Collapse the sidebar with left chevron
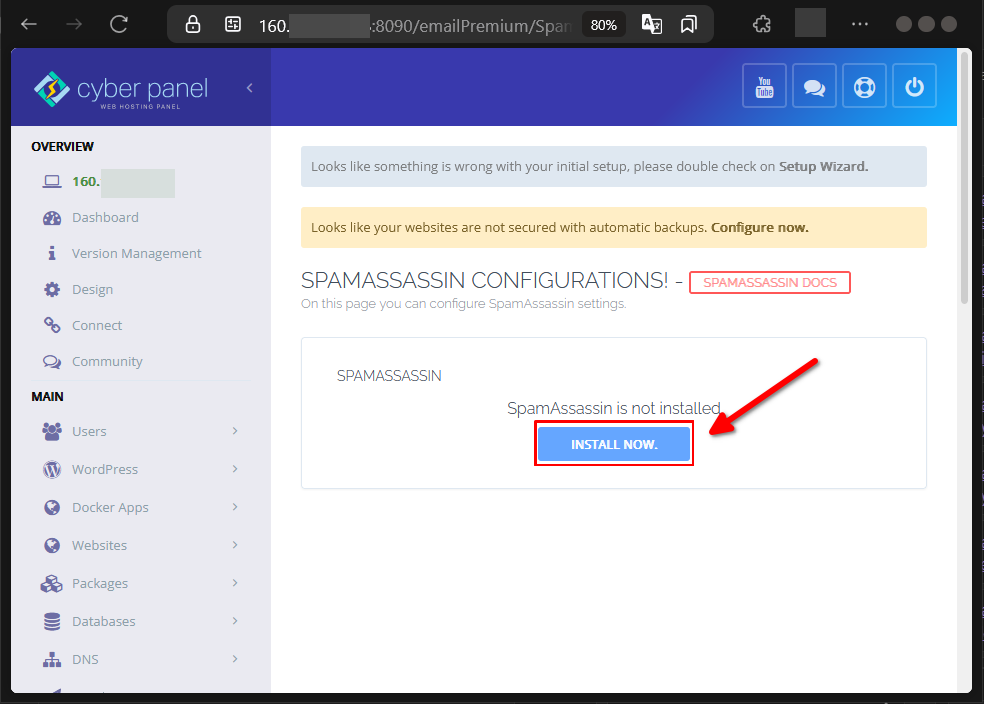The width and height of the screenshot is (984, 704). (250, 88)
